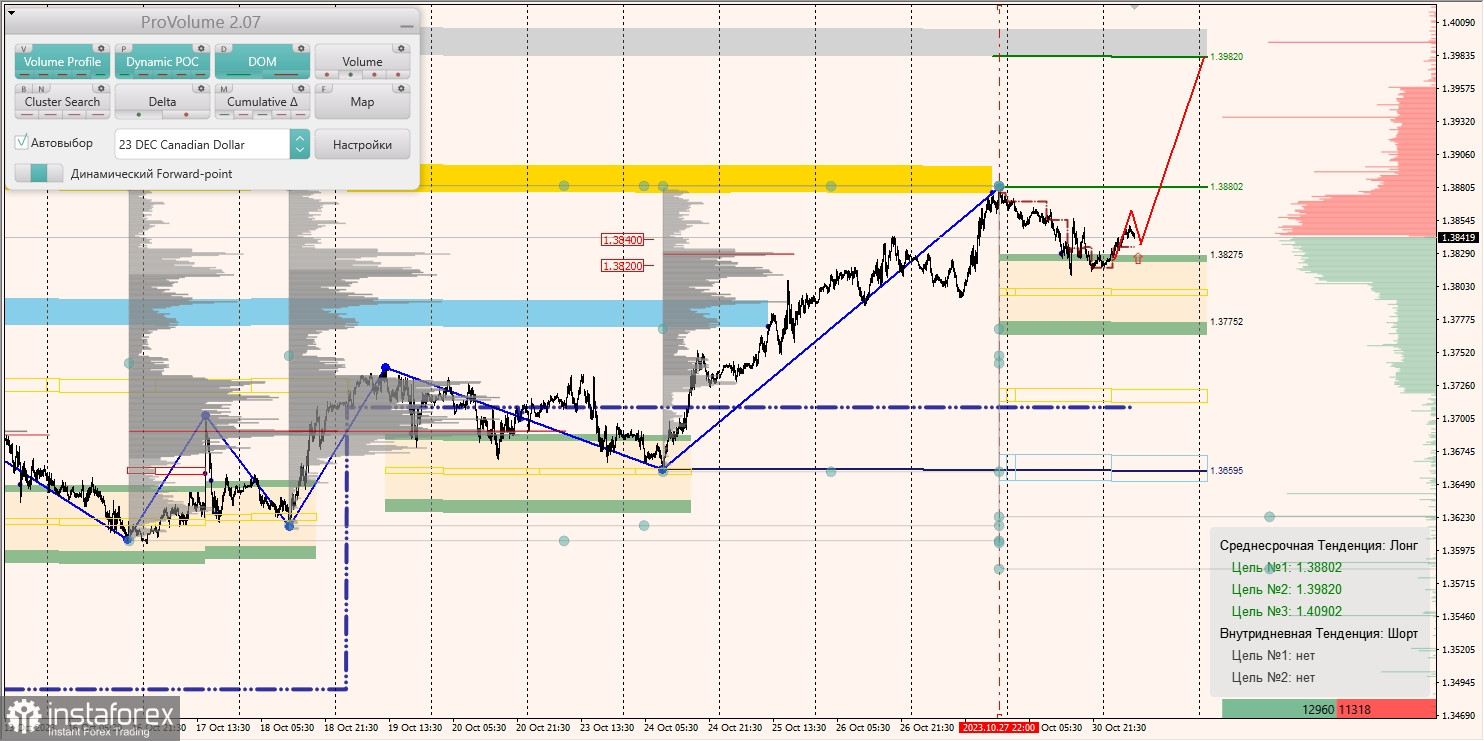Click the F hotkey tag on Map
Screen dimensions: 1484x741
tap(323, 89)
